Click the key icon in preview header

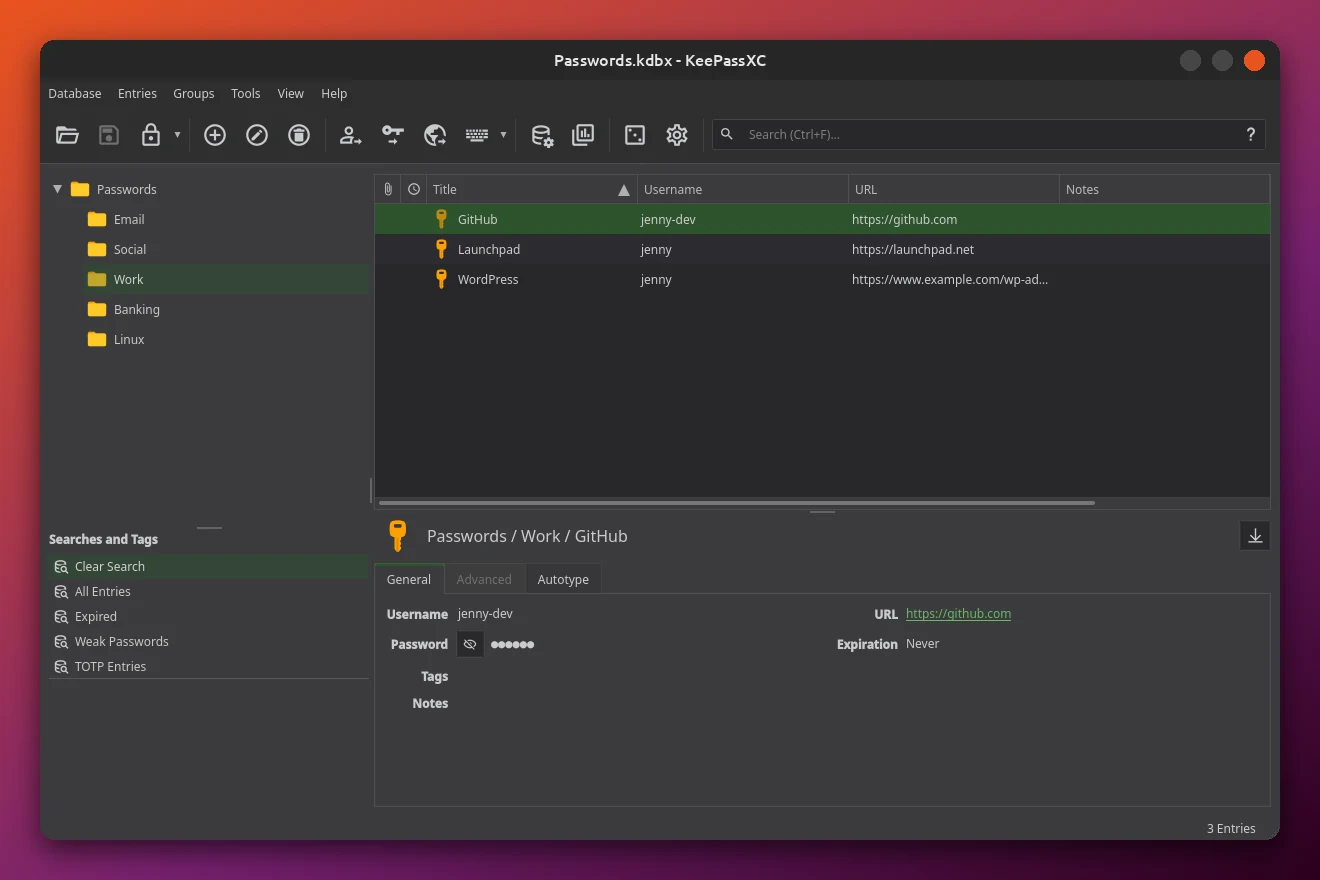(x=398, y=536)
